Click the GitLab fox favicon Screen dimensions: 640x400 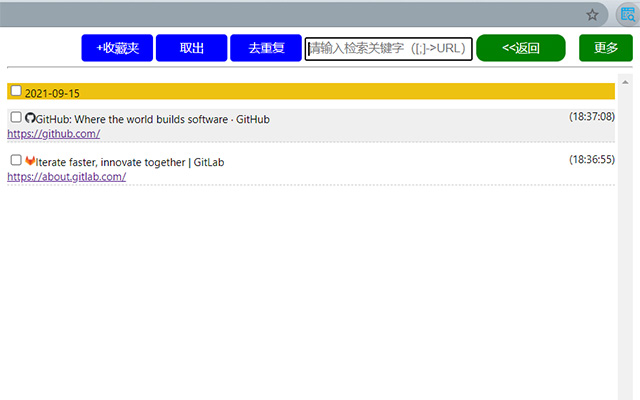pyautogui.click(x=30, y=160)
